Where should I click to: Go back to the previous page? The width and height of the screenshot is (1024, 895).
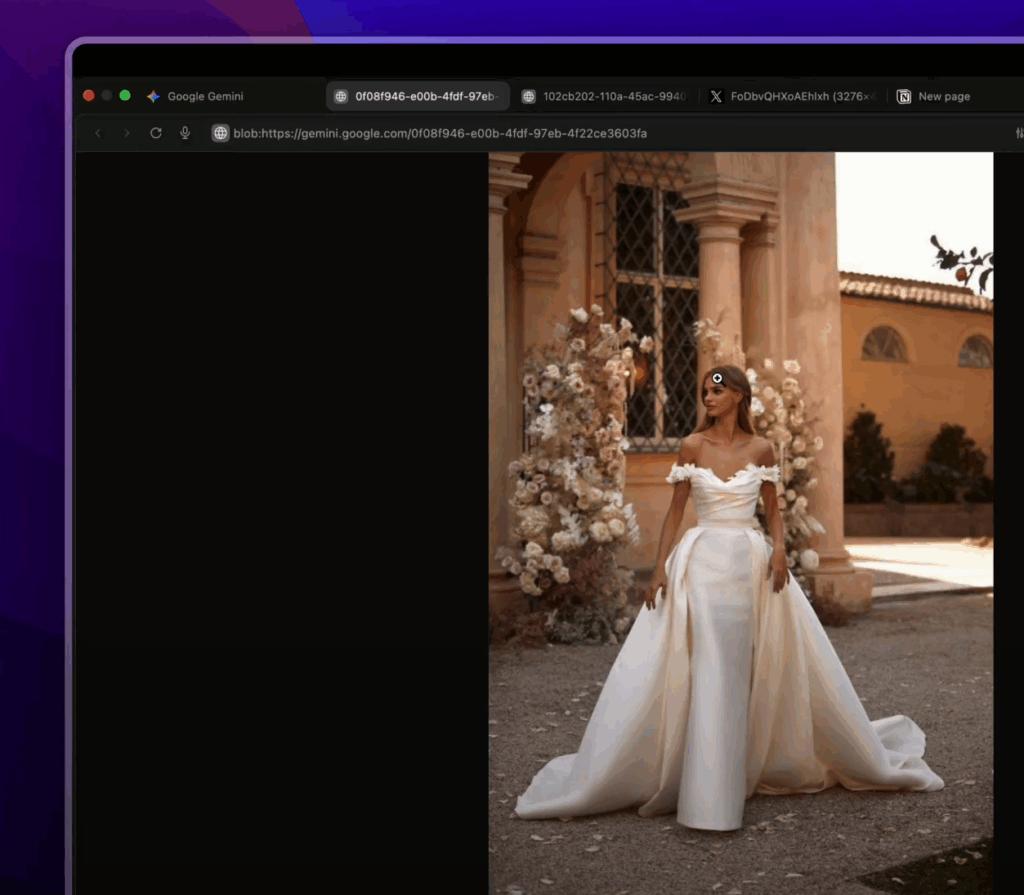point(98,133)
